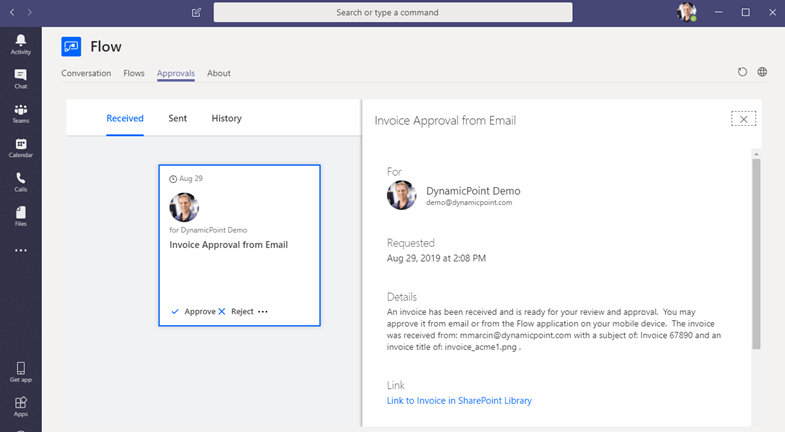
Task: Open the About tab
Action: pyautogui.click(x=219, y=73)
